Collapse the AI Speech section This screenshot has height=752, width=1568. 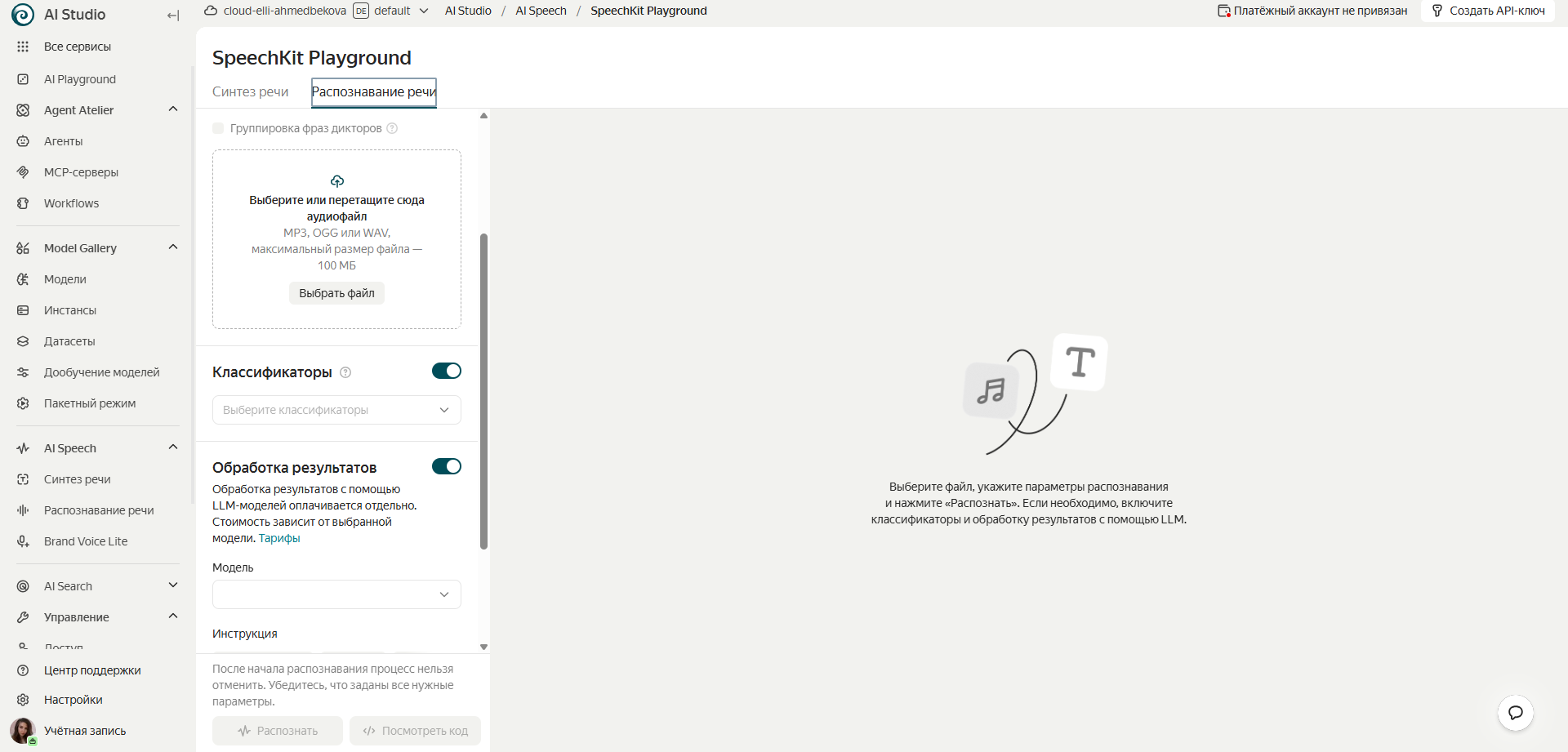[x=173, y=447]
